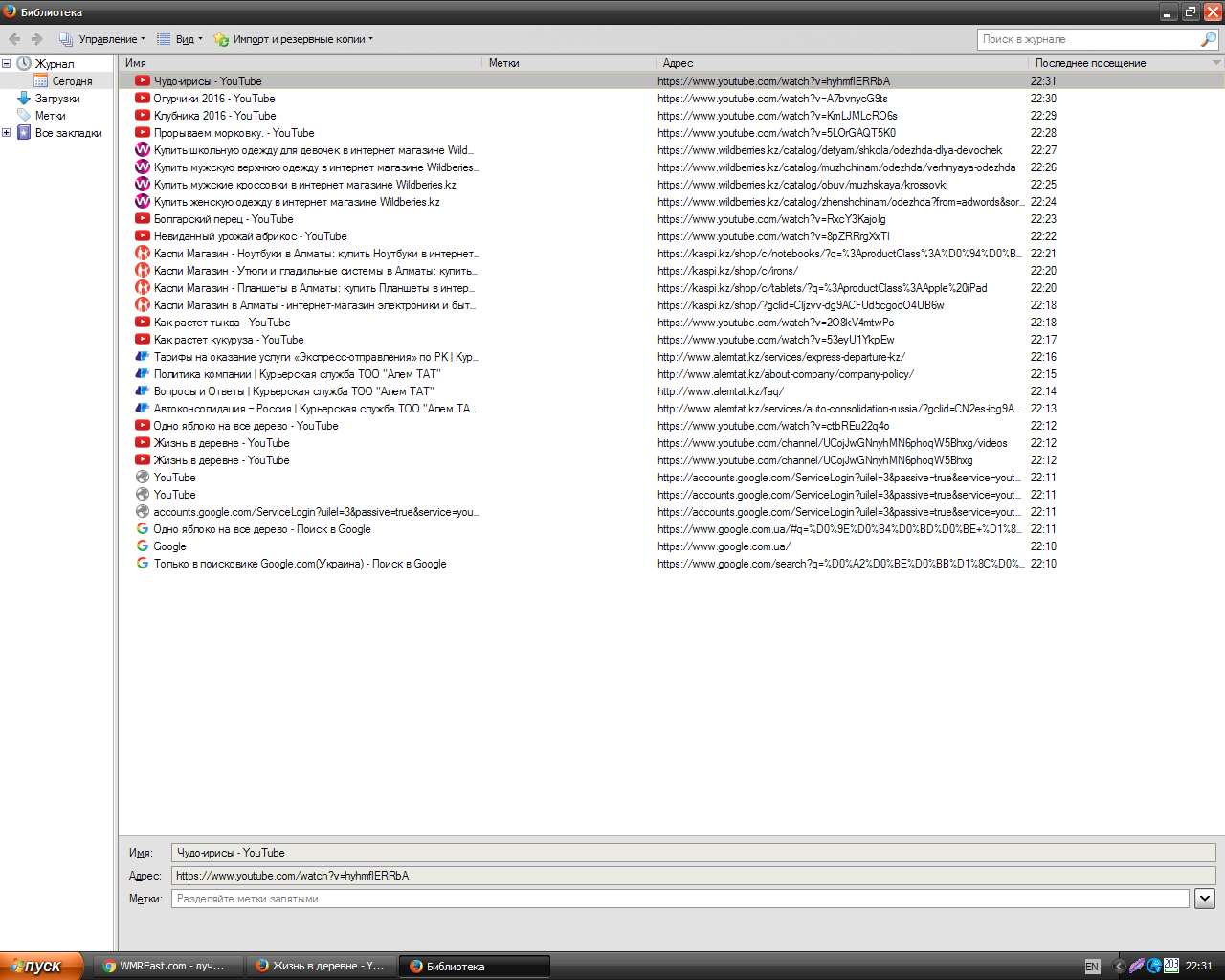Click YouTube icon of Огурчики 2016 row

pos(143,99)
